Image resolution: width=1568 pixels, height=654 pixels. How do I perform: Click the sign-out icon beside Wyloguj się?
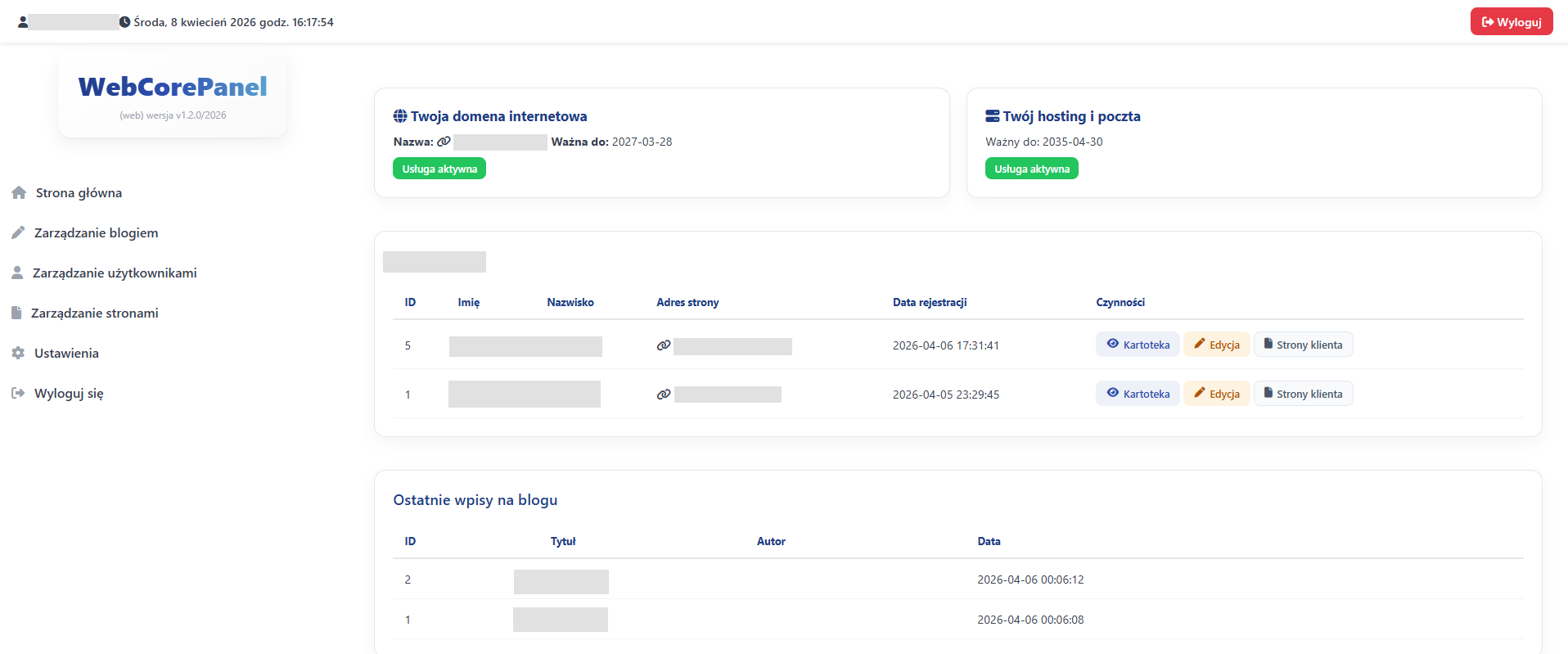(18, 393)
